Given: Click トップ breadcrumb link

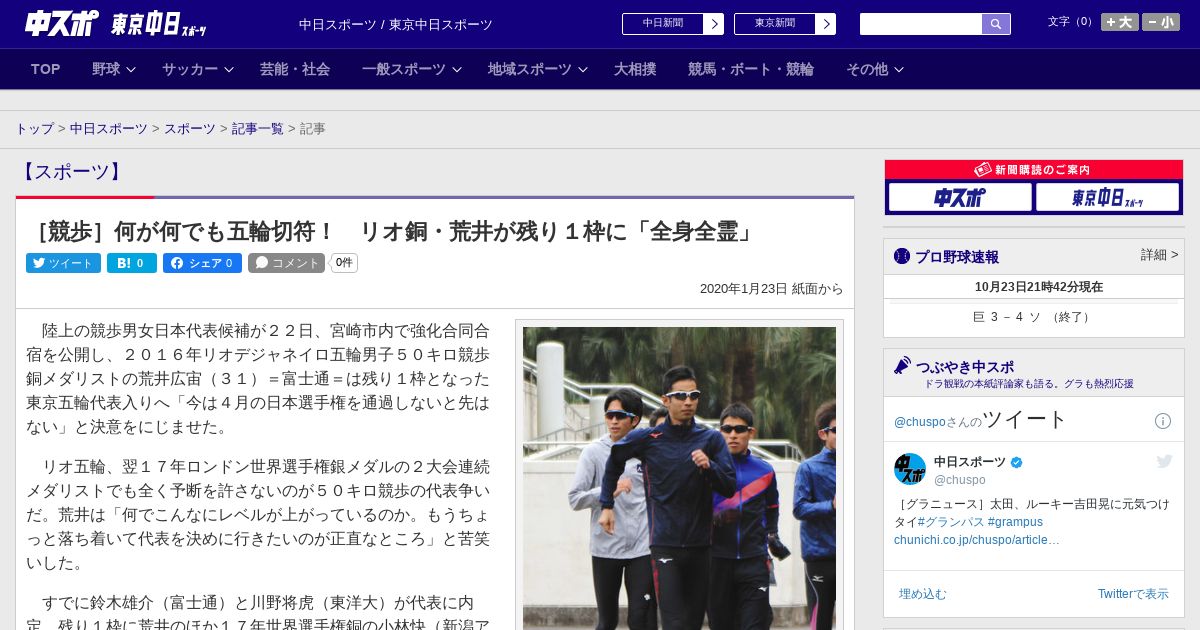Looking at the screenshot, I should pyautogui.click(x=34, y=129).
